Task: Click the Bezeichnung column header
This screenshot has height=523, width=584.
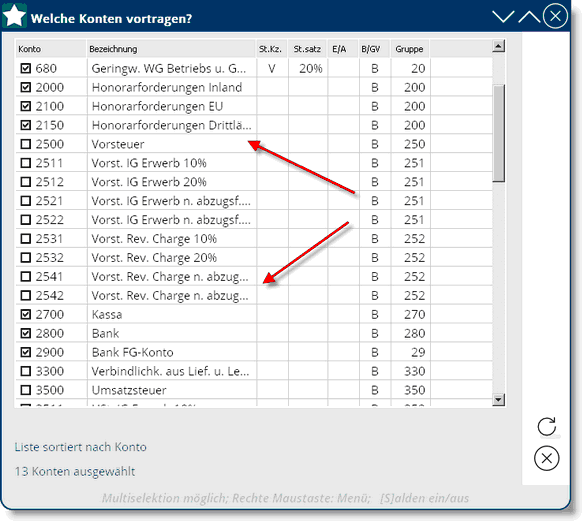Action: pos(171,49)
